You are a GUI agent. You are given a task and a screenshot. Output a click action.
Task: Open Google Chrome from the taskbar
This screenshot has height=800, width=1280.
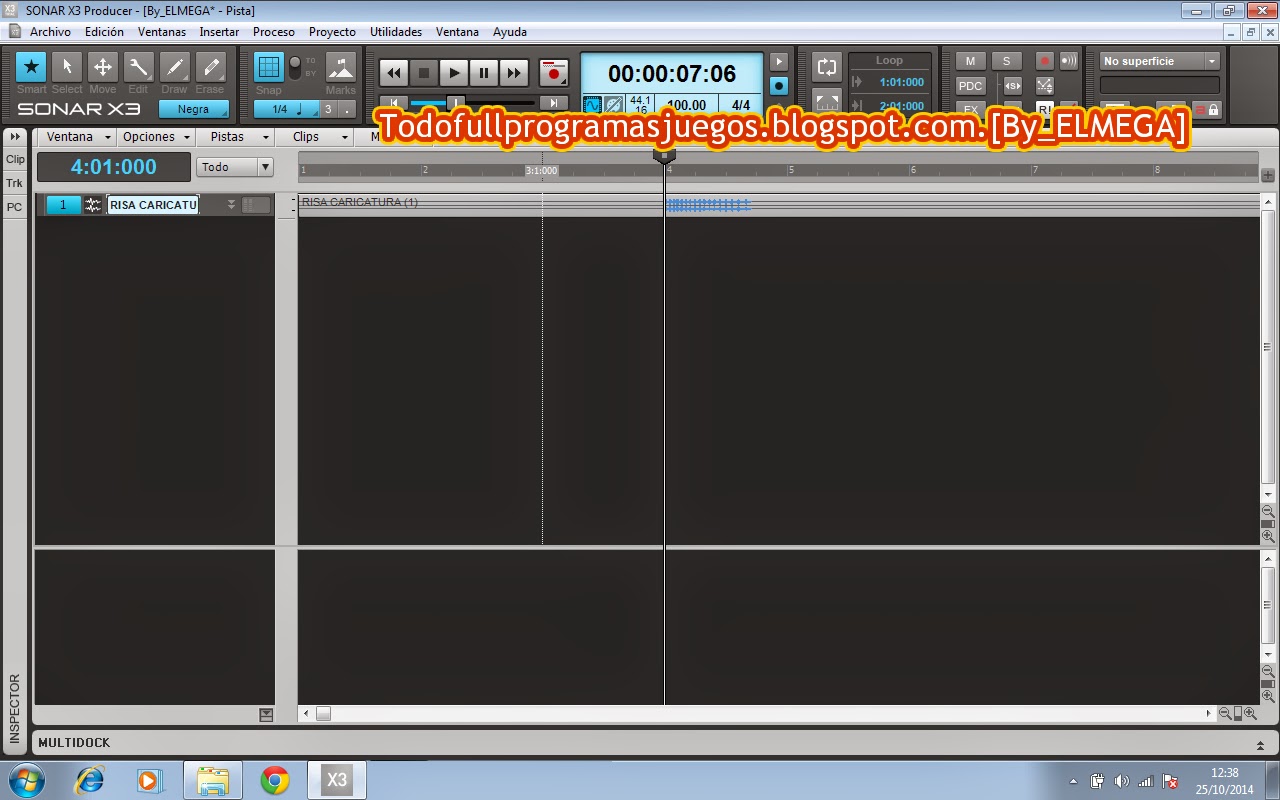(x=275, y=780)
